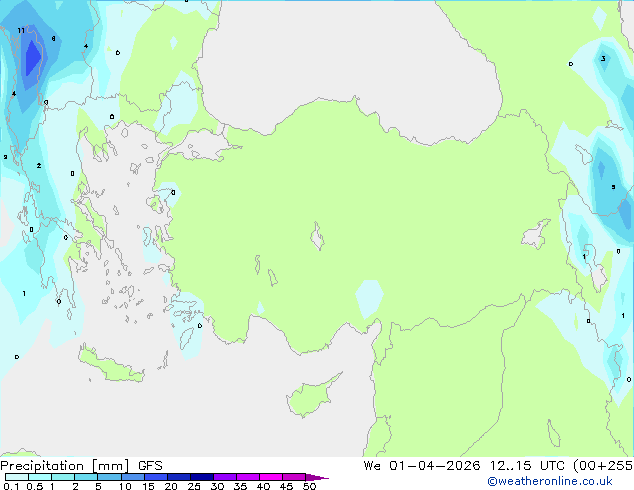Click the '35' legend scale label
The width and height of the screenshot is (634, 490).
coord(240,486)
